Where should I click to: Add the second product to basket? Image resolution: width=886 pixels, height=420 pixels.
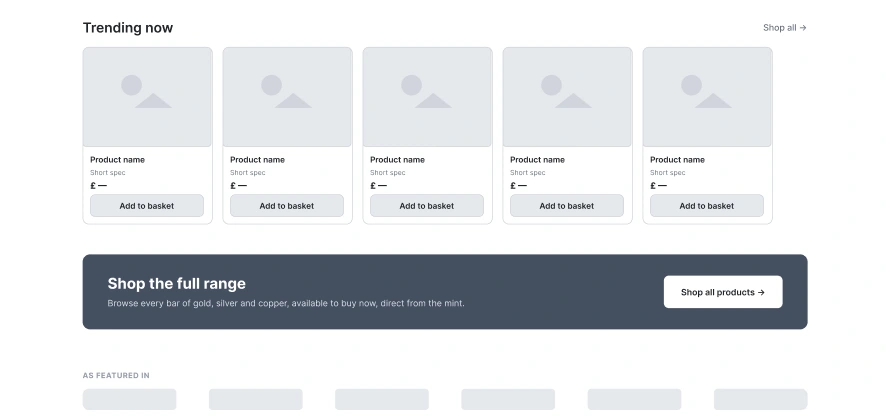287,206
